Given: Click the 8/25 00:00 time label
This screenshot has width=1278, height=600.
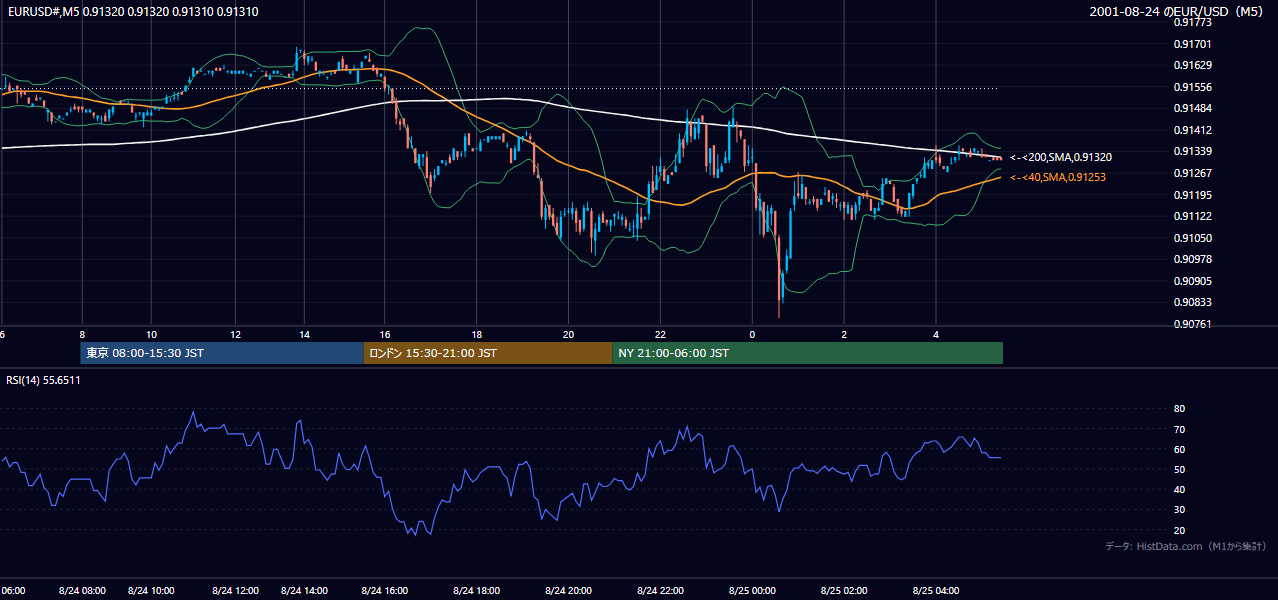Looking at the screenshot, I should pyautogui.click(x=752, y=591).
